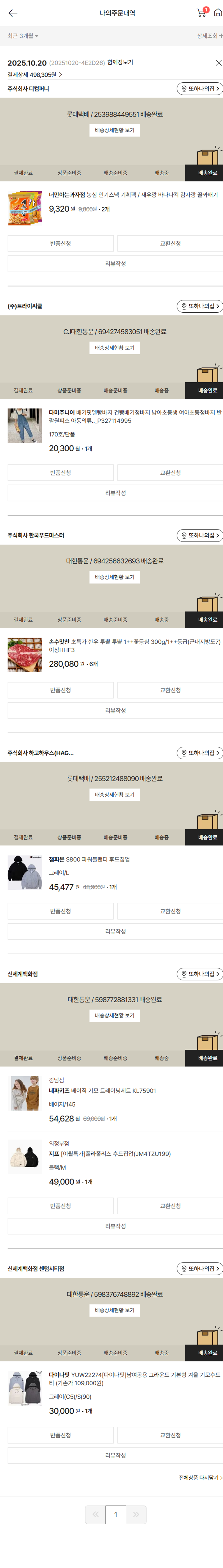Go to the previous page arrow
The width and height of the screenshot is (223, 1568).
(95, 1514)
